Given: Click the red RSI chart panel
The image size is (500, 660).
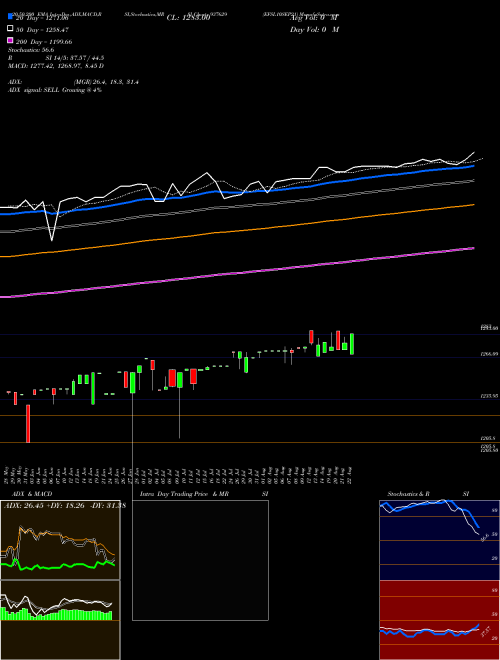Looking at the screenshot, I should [x=439, y=620].
